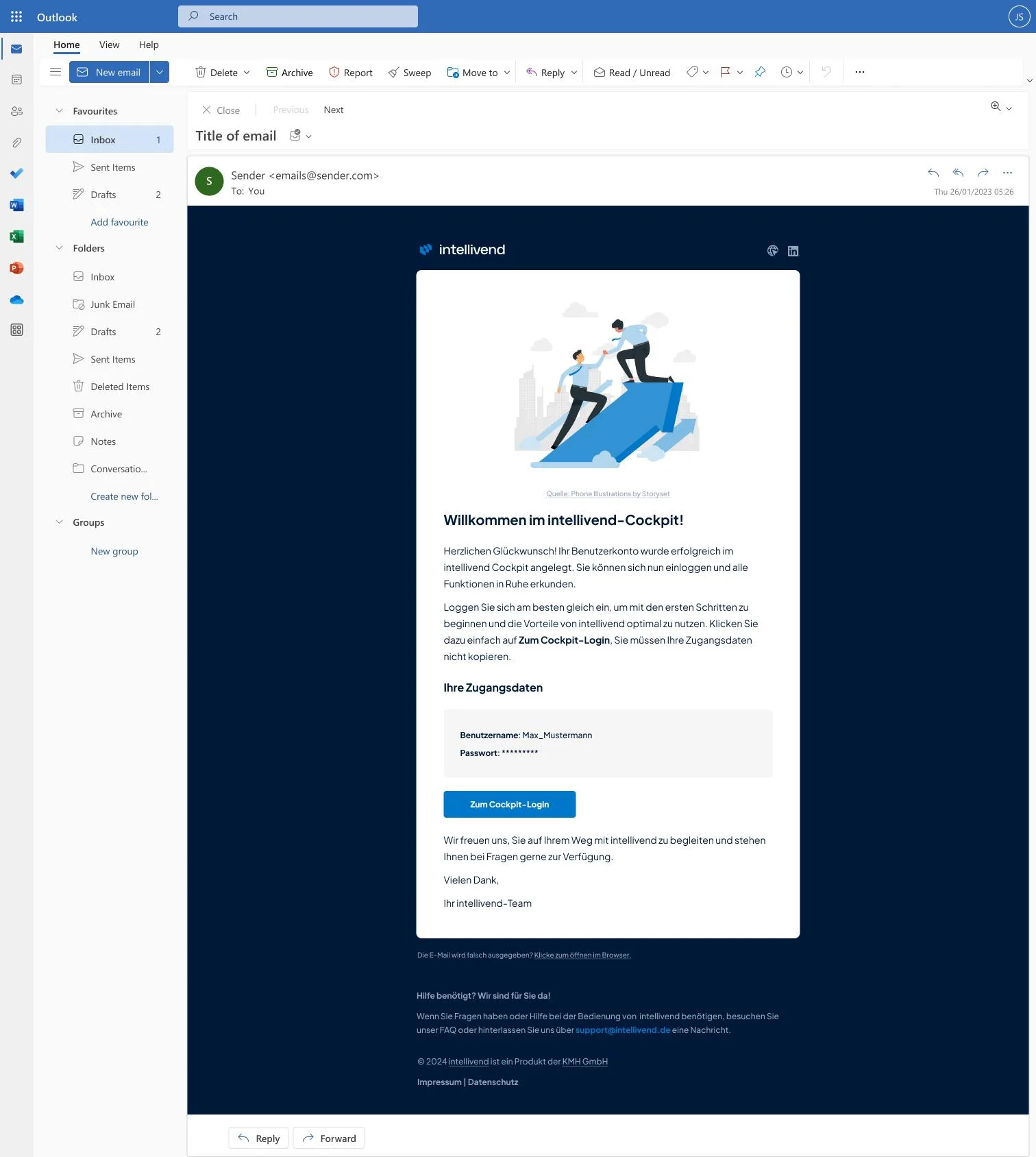Open Deleted Items folder
The image size is (1036, 1157).
pos(110,386)
